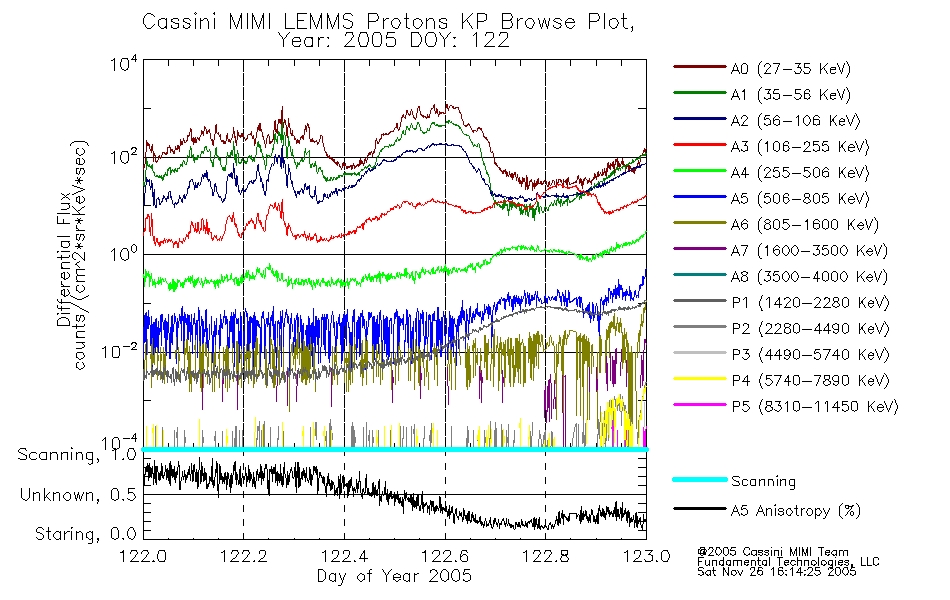Click the x-axis tick label 122.8
This screenshot has height=600, width=950.
(545, 556)
